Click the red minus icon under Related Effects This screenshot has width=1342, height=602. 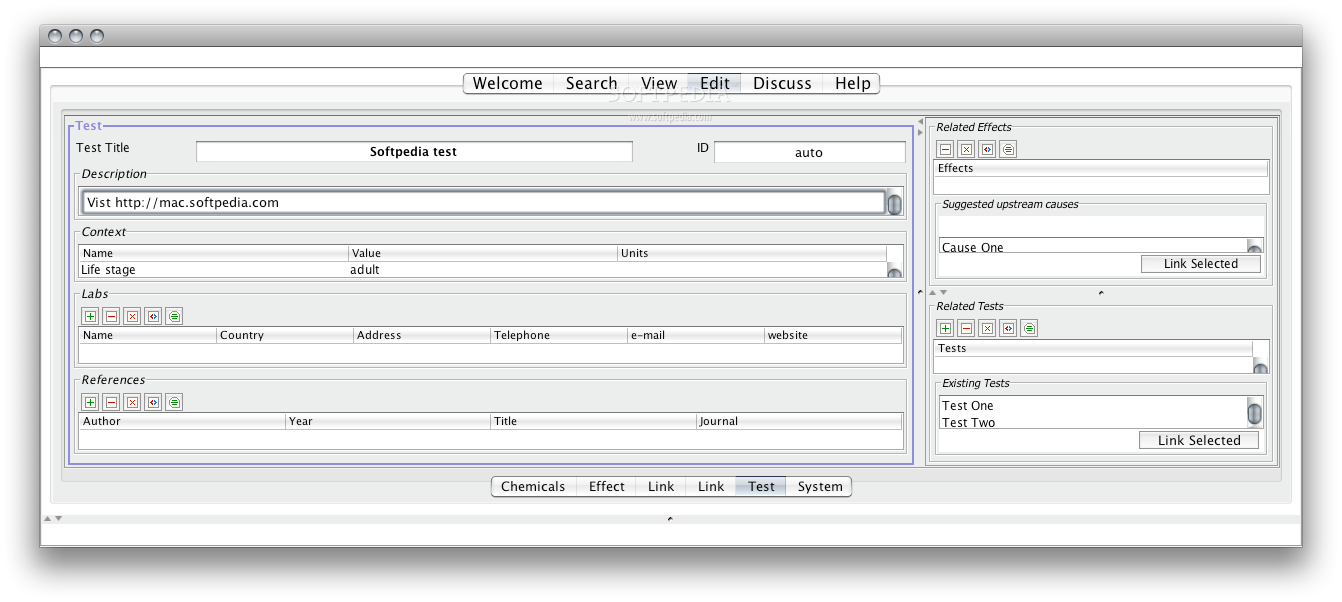[x=945, y=149]
